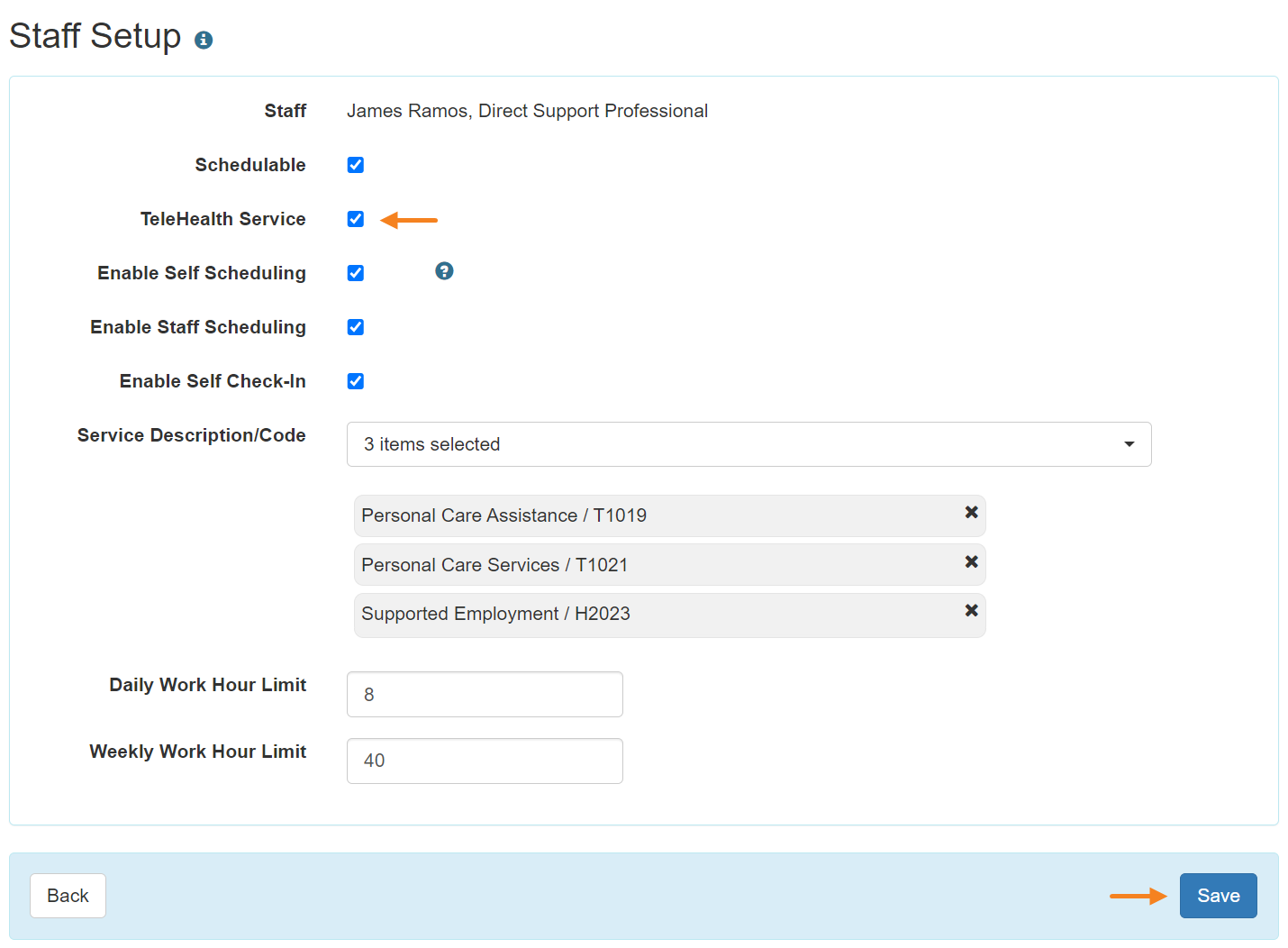Toggle the Schedulable checkbox
This screenshot has width=1288, height=948.
pyautogui.click(x=355, y=164)
